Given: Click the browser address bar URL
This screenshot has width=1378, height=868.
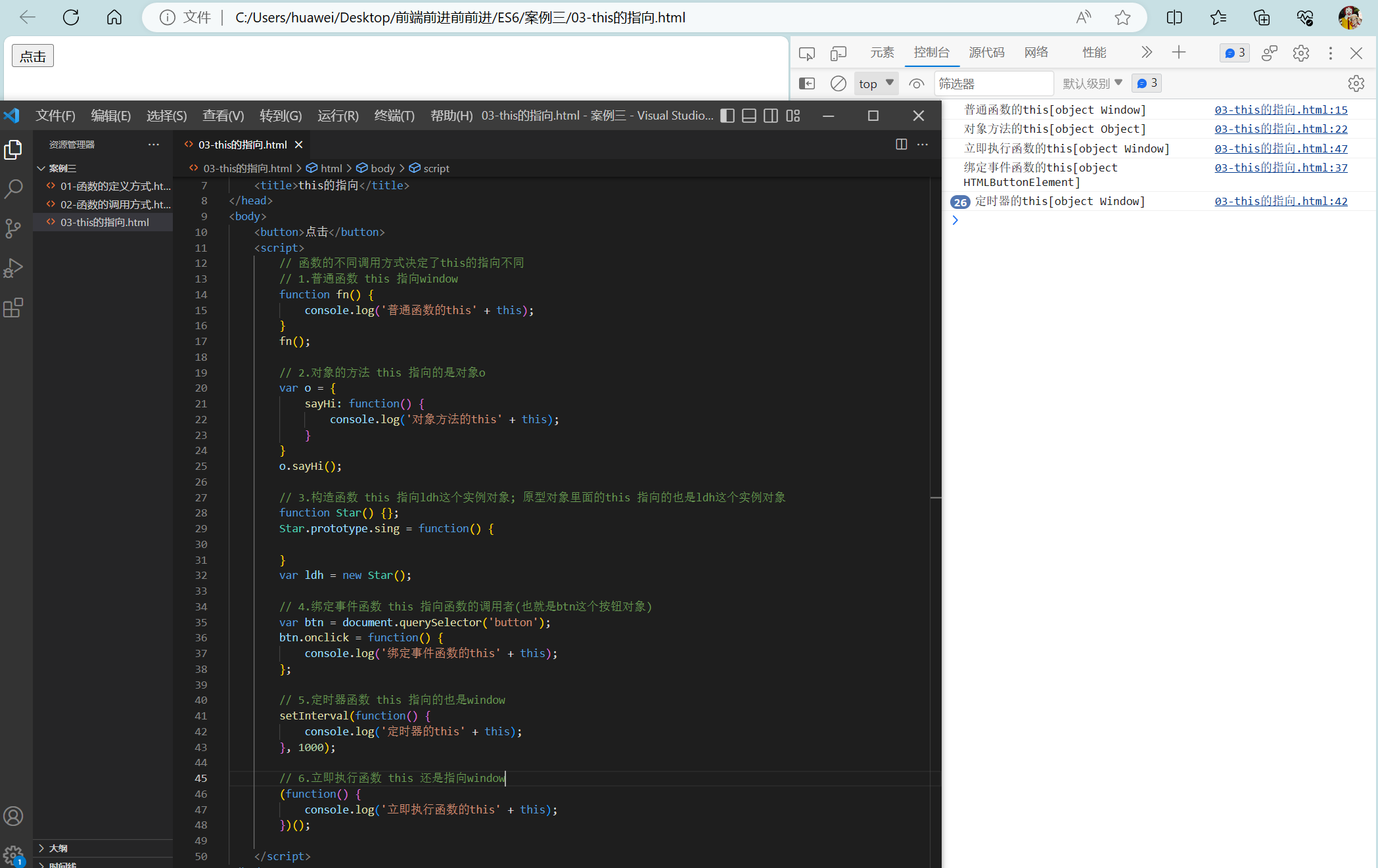Looking at the screenshot, I should (x=460, y=18).
